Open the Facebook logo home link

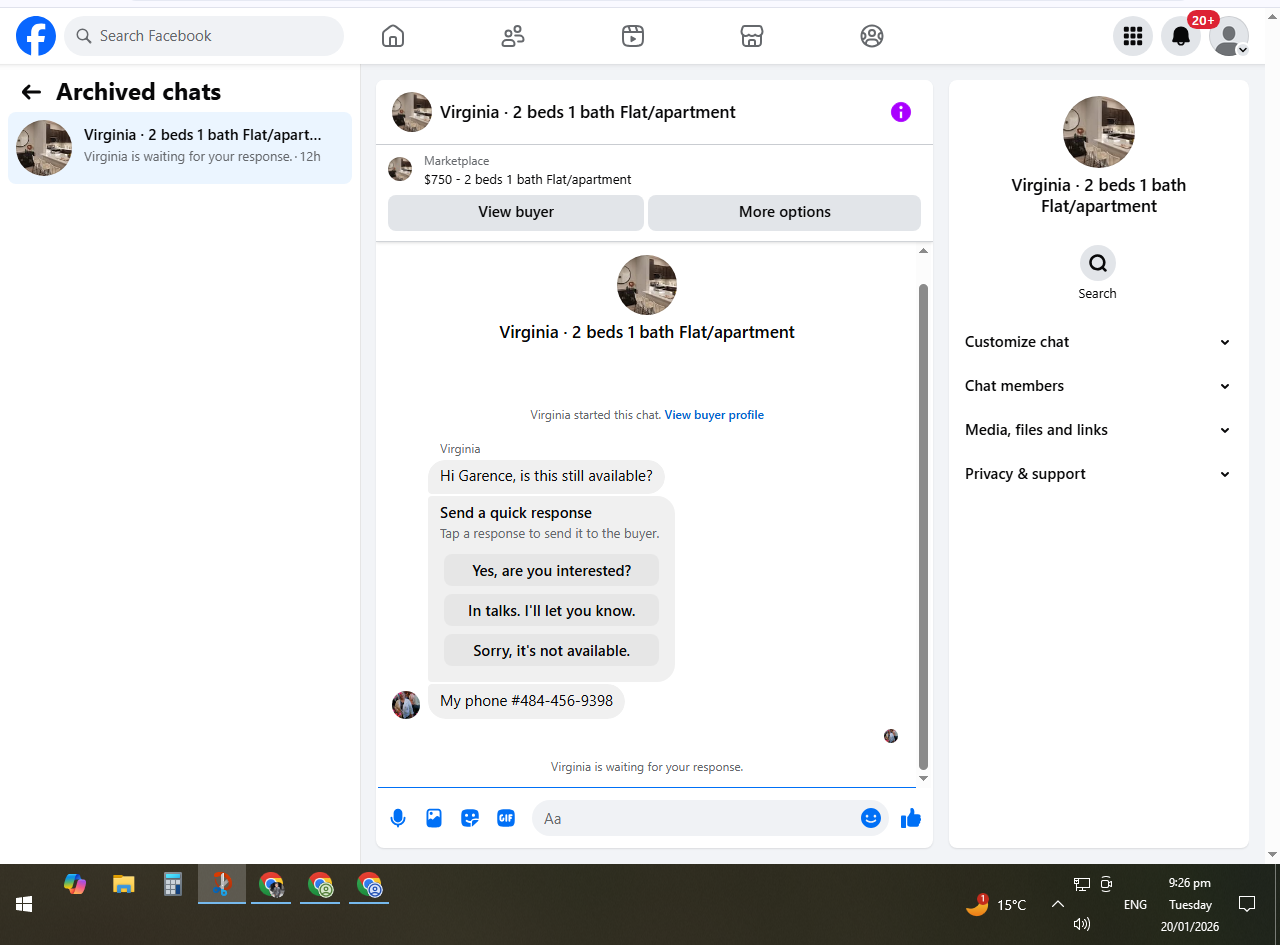click(36, 36)
